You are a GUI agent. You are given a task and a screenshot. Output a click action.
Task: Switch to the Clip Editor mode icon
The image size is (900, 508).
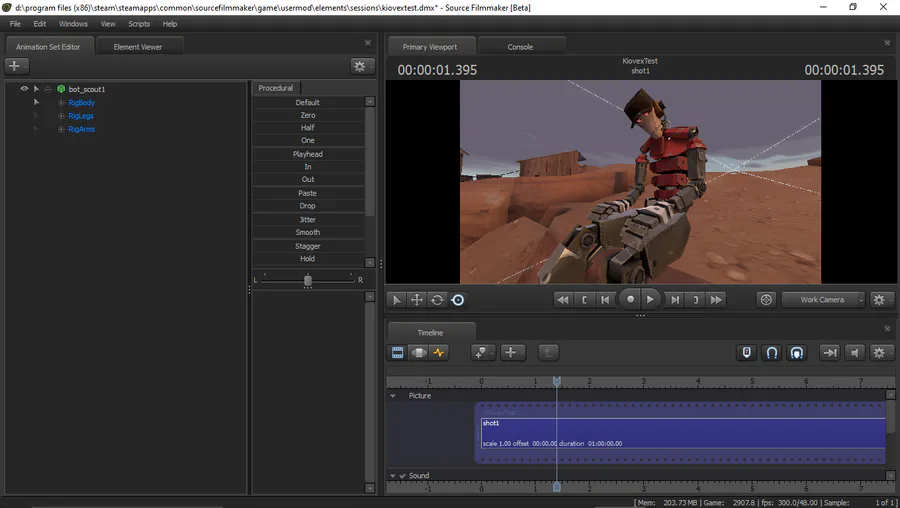tap(397, 352)
